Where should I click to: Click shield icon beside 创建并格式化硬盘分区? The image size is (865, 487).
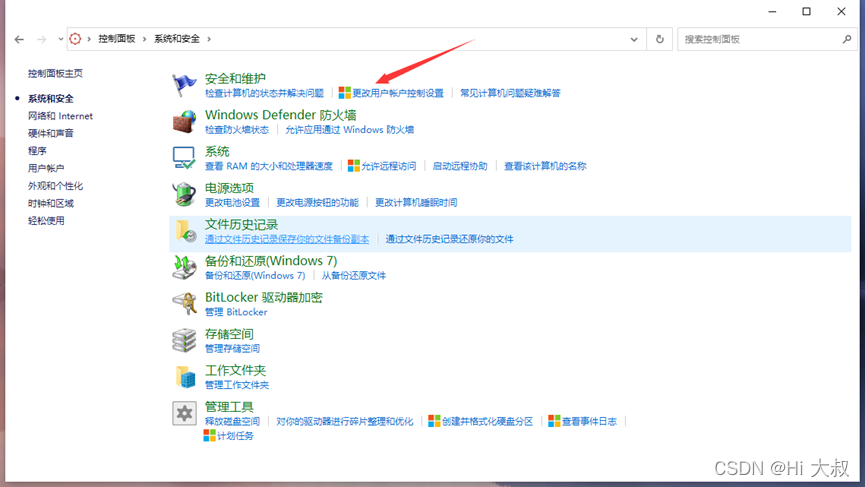click(434, 421)
